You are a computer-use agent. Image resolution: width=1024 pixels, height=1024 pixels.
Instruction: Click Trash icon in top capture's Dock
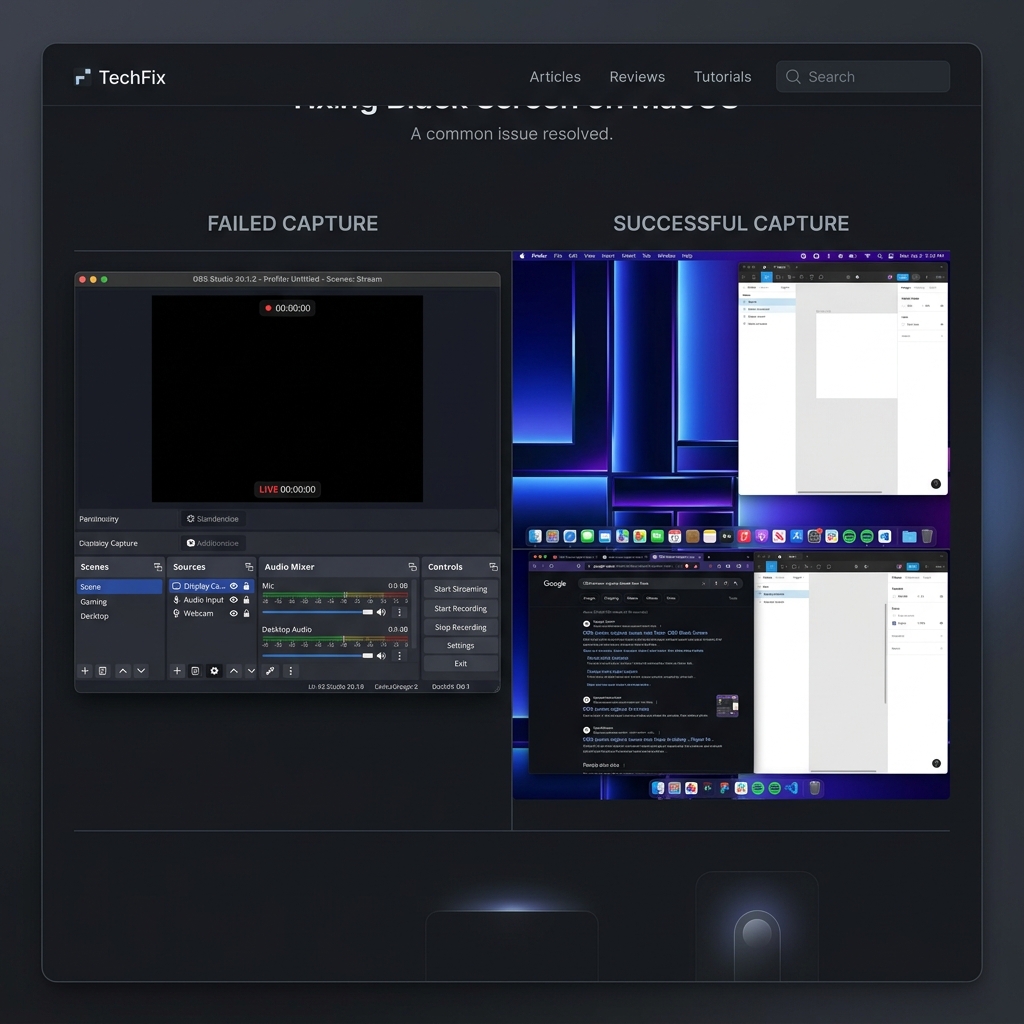pos(927,536)
